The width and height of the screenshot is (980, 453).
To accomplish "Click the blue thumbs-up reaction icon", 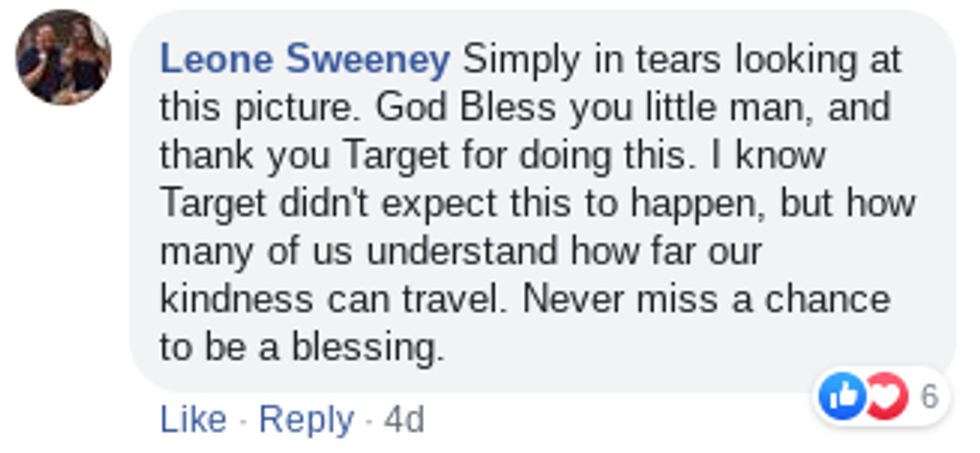I will click(x=842, y=397).
